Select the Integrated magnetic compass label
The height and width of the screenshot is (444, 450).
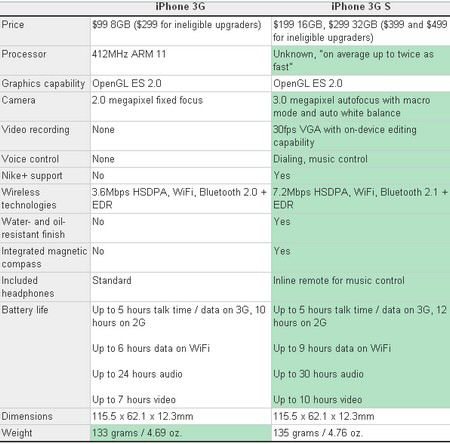(x=44, y=258)
